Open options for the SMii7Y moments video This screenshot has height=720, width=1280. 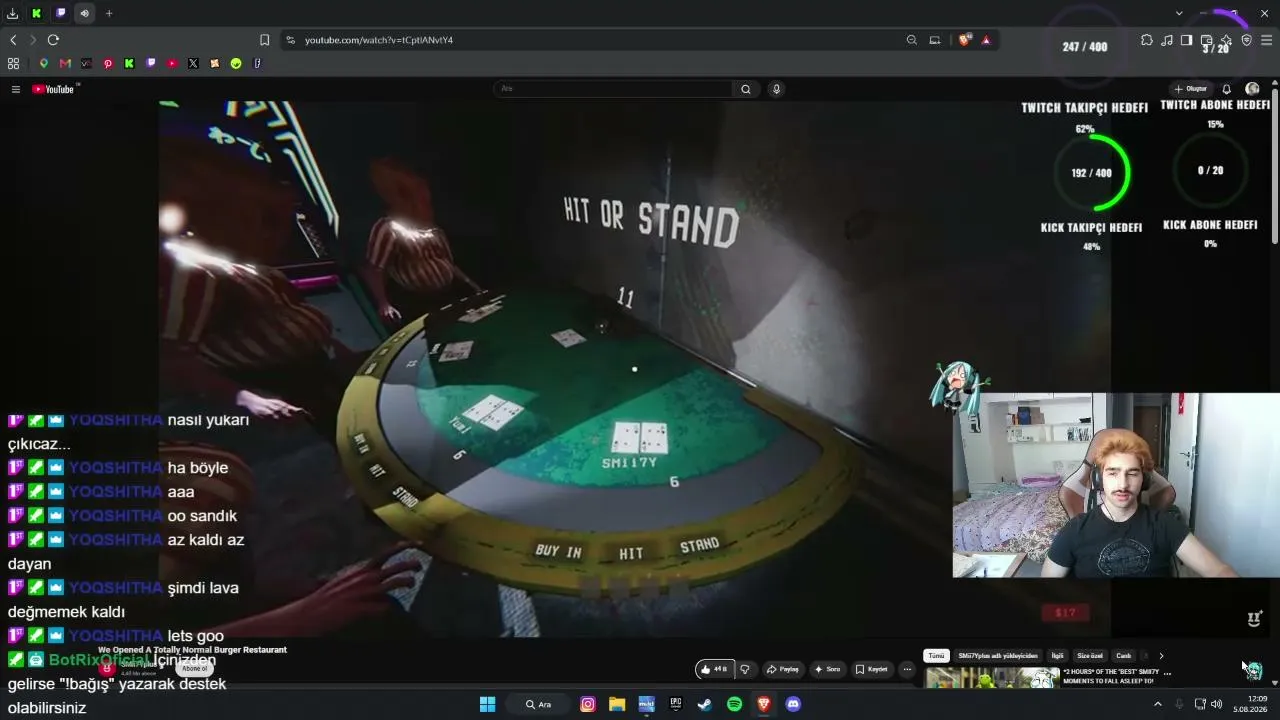[x=1167, y=673]
